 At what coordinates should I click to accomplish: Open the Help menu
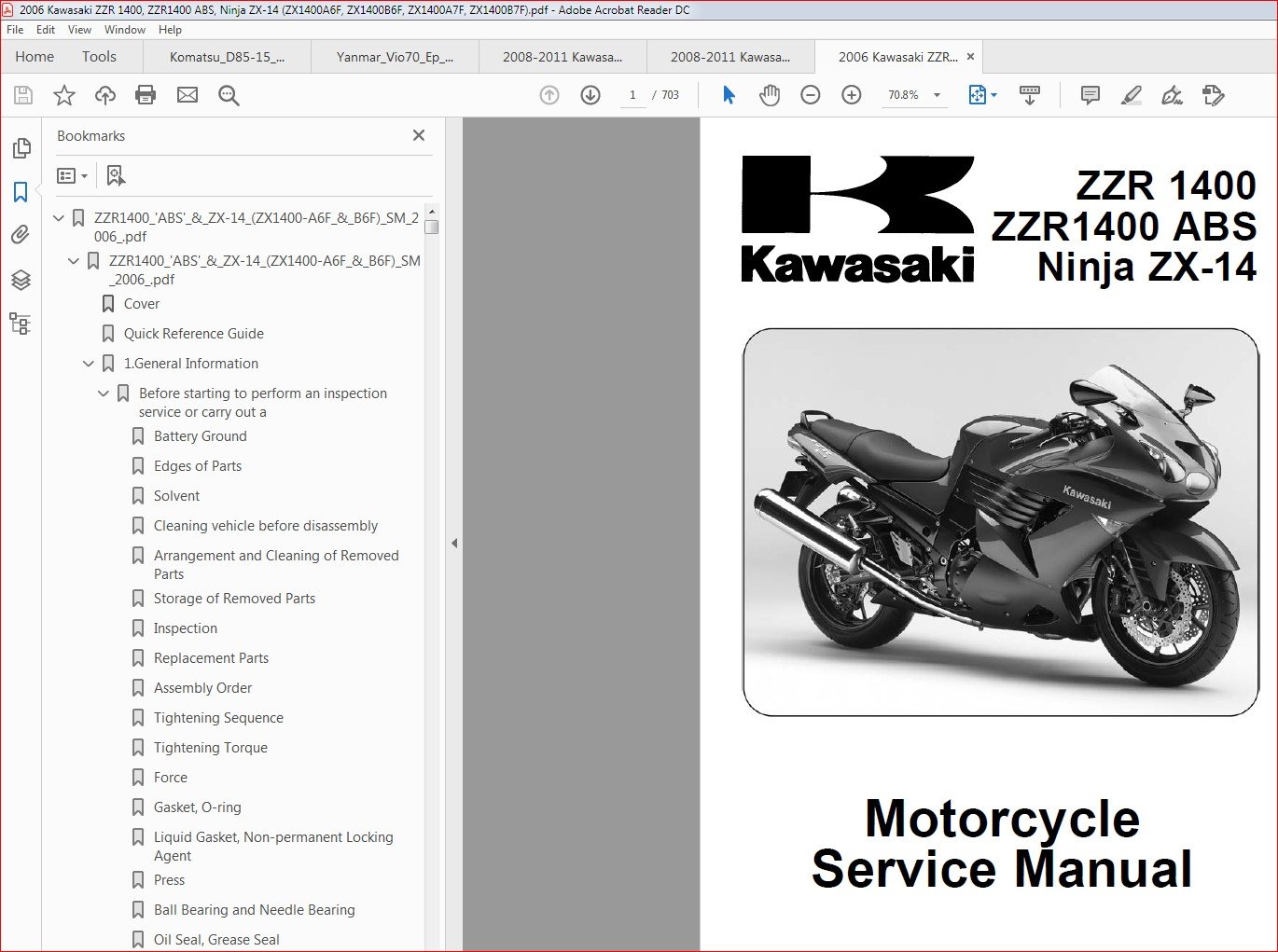click(x=170, y=30)
